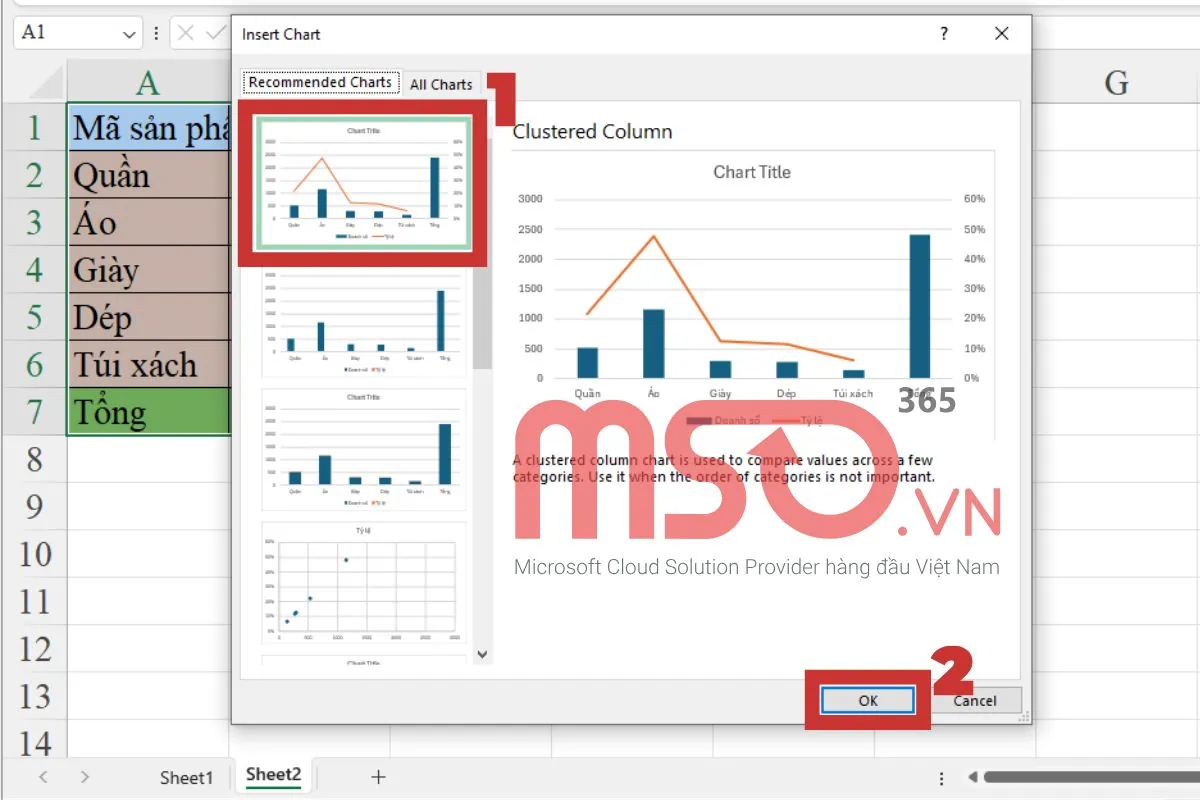This screenshot has height=800, width=1200.
Task: Open dialog help via the question mark icon
Action: coord(943,33)
